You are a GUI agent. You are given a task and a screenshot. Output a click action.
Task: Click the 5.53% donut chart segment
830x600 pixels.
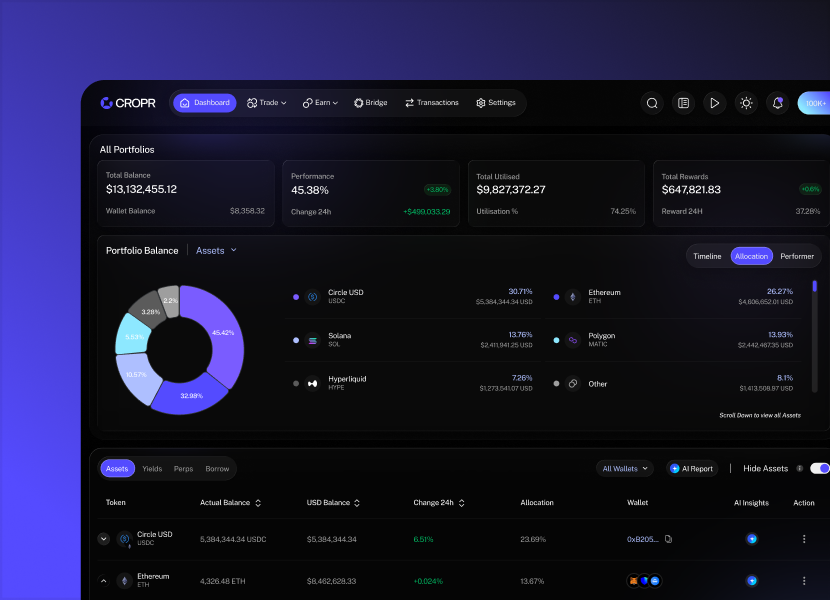[x=132, y=336]
